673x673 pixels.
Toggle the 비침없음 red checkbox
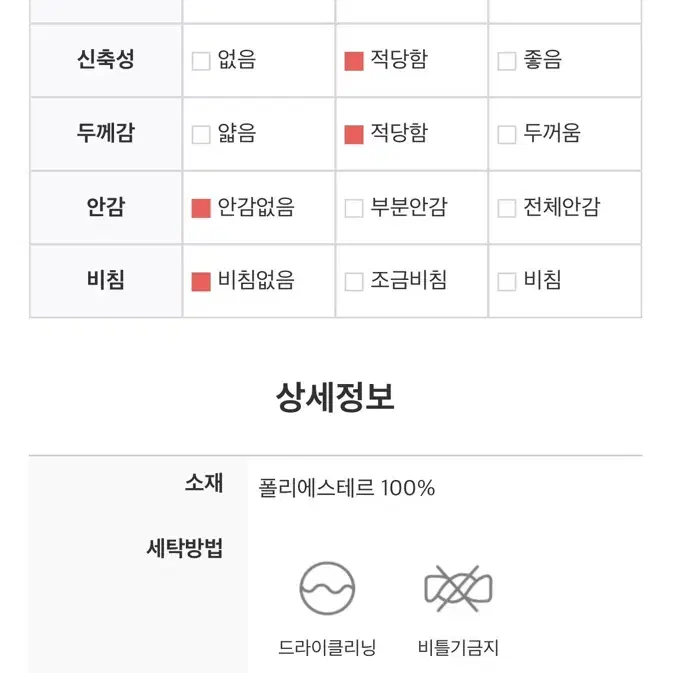201,282
